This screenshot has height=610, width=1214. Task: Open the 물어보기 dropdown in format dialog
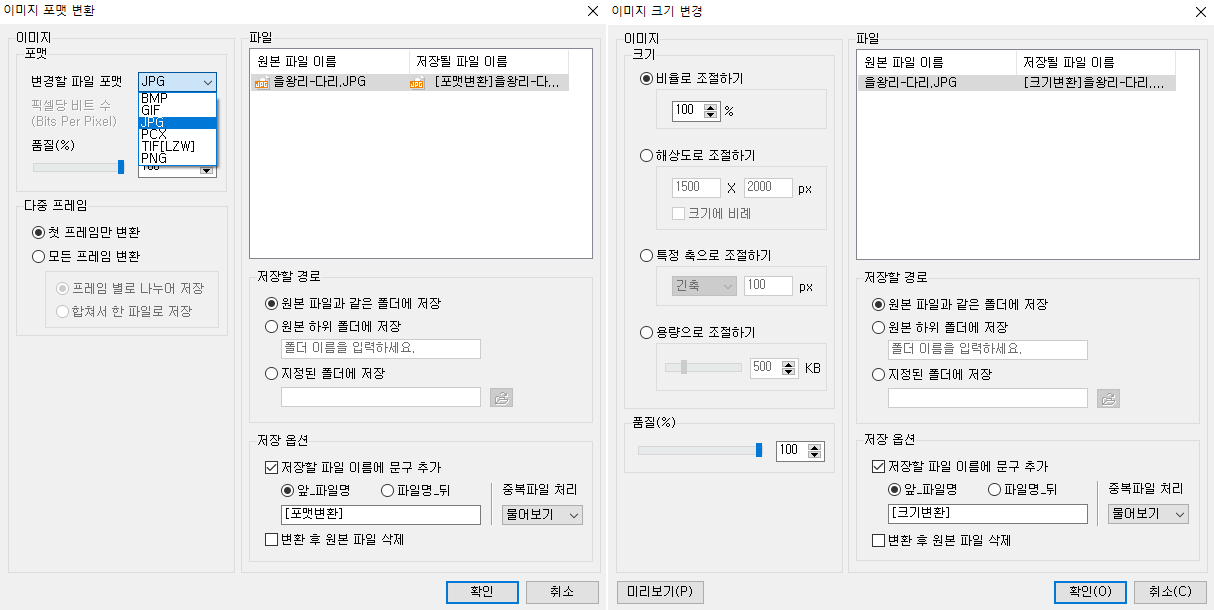click(x=541, y=515)
